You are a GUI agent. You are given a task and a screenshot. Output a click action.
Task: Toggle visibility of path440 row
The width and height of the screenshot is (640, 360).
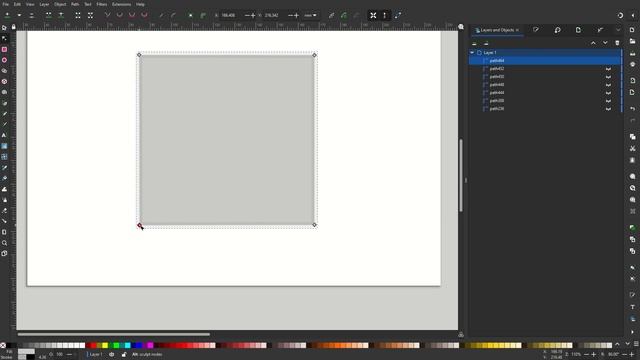point(608,85)
